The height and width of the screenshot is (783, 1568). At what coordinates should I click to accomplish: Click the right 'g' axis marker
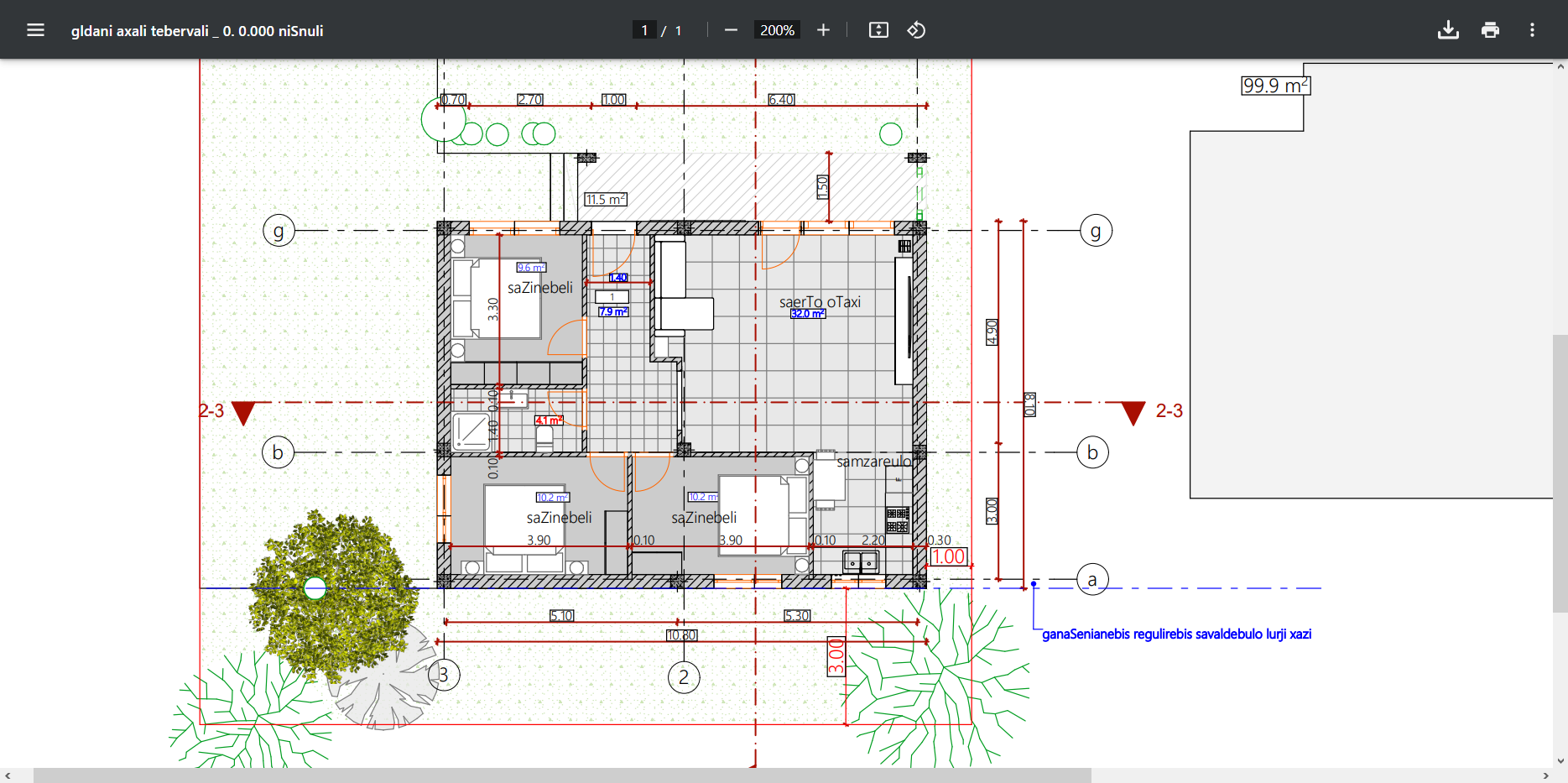1096,230
